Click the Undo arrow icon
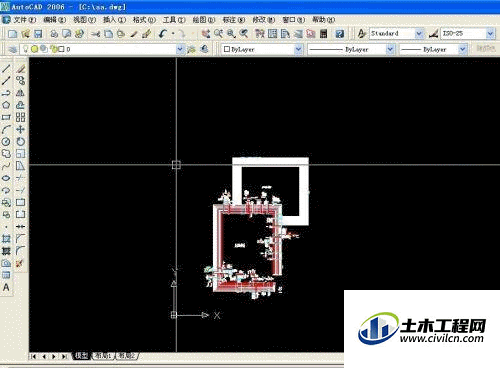The height and width of the screenshot is (368, 500). tap(163, 34)
